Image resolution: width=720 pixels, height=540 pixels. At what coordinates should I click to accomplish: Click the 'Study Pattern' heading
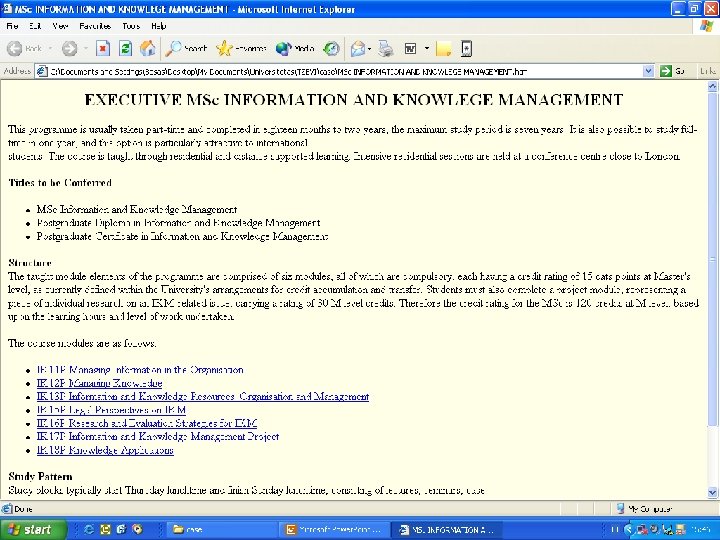pyautogui.click(x=40, y=476)
